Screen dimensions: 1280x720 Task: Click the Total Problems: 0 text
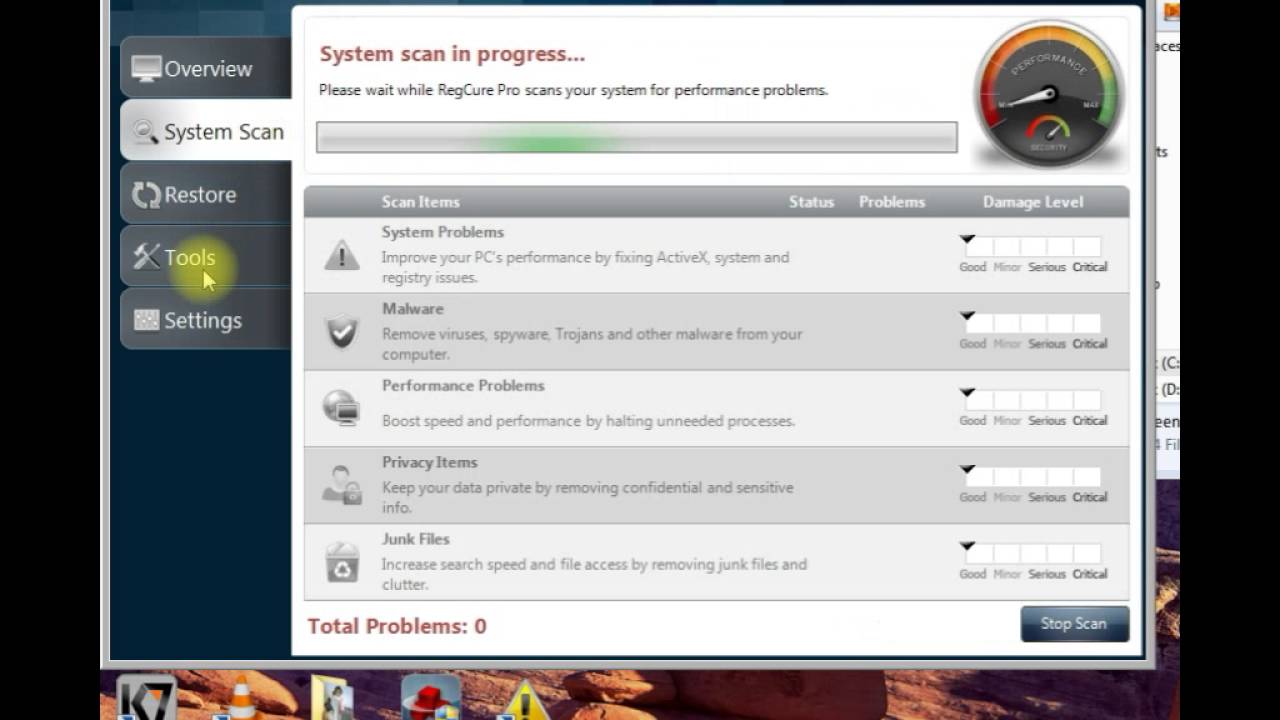click(x=397, y=626)
